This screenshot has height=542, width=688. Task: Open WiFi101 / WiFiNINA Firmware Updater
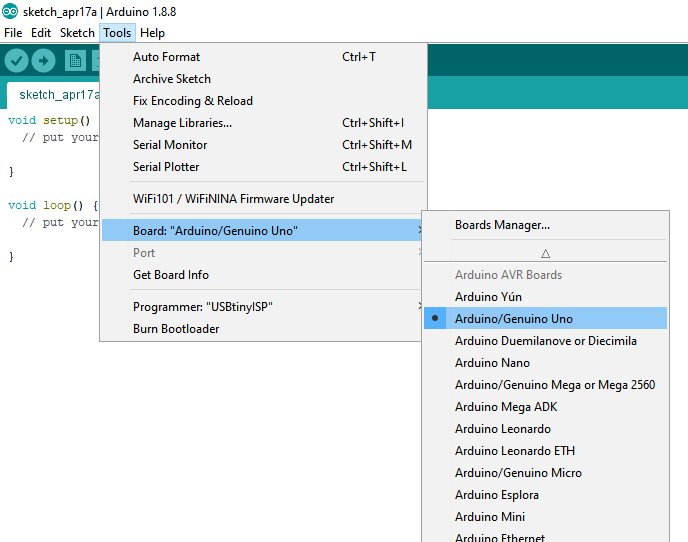click(263, 198)
